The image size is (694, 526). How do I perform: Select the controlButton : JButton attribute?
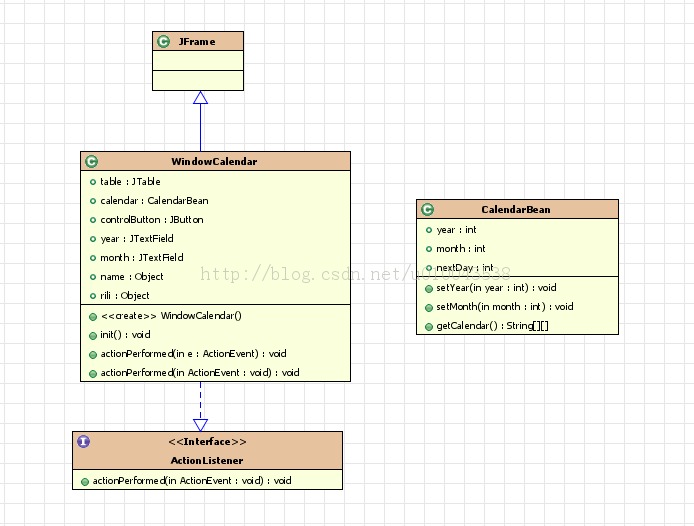(x=152, y=220)
